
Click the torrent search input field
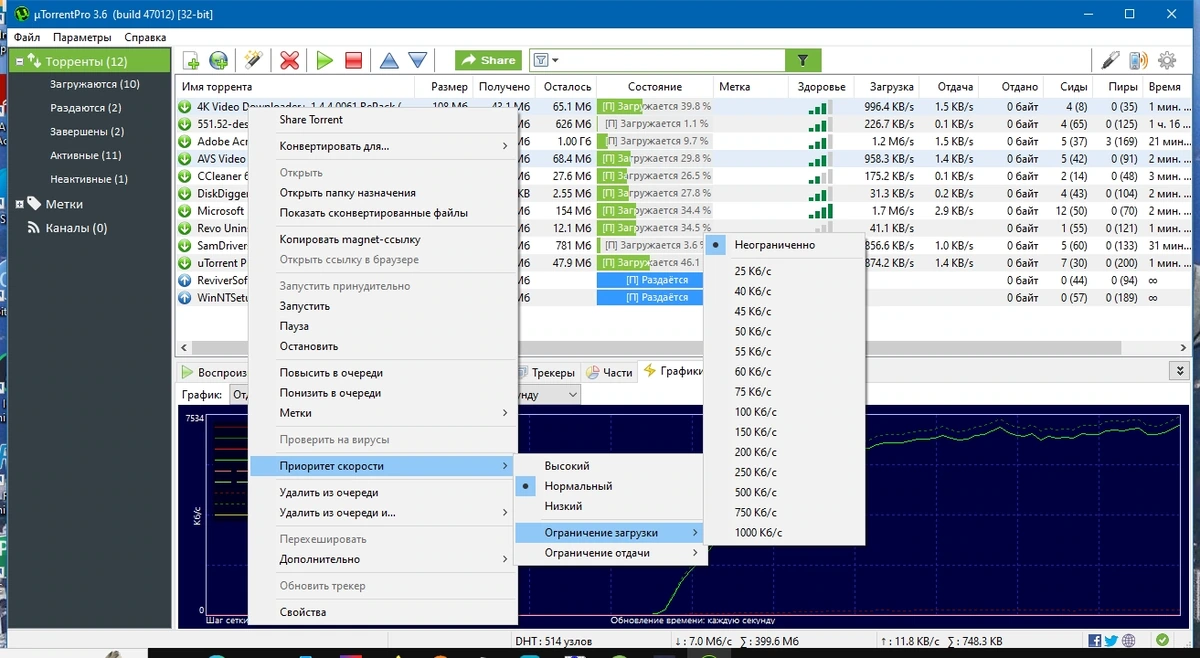click(673, 60)
